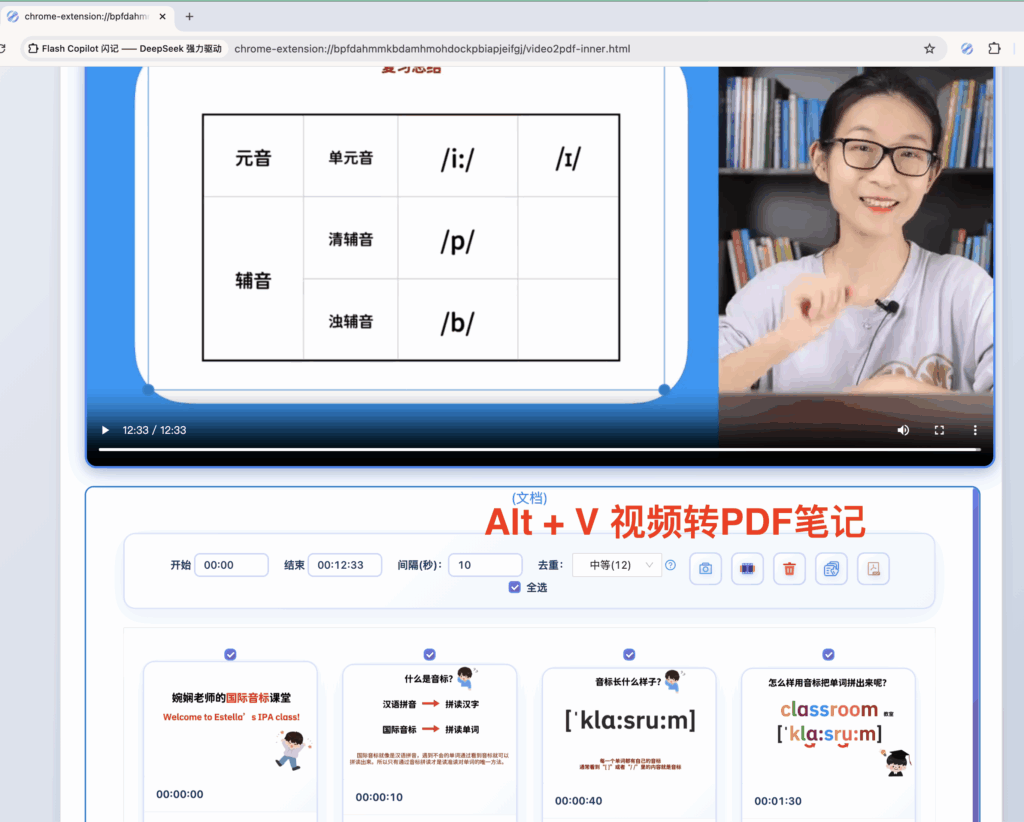This screenshot has width=1024, height=822.
Task: Enter fullscreen mode on the video
Action: (x=939, y=430)
